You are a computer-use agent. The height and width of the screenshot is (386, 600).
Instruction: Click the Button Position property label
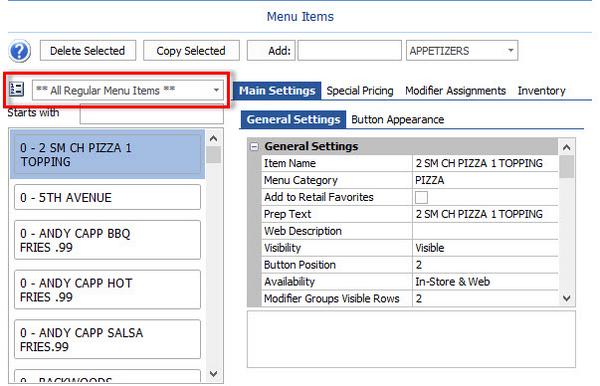tap(300, 265)
